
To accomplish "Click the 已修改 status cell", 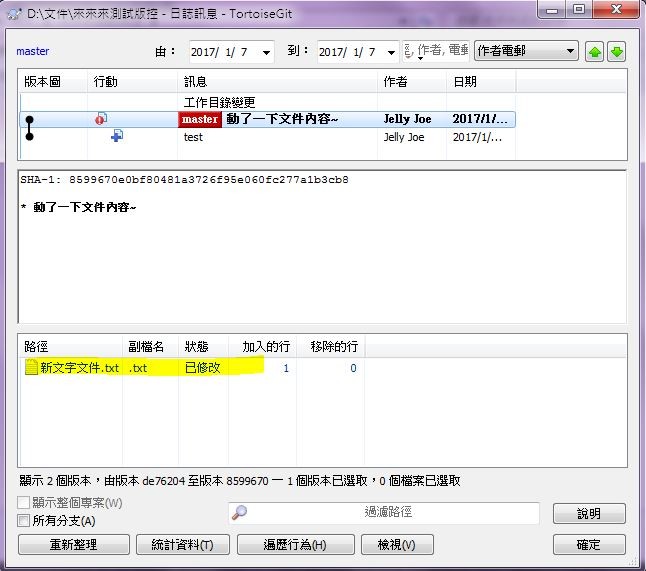I will point(202,367).
